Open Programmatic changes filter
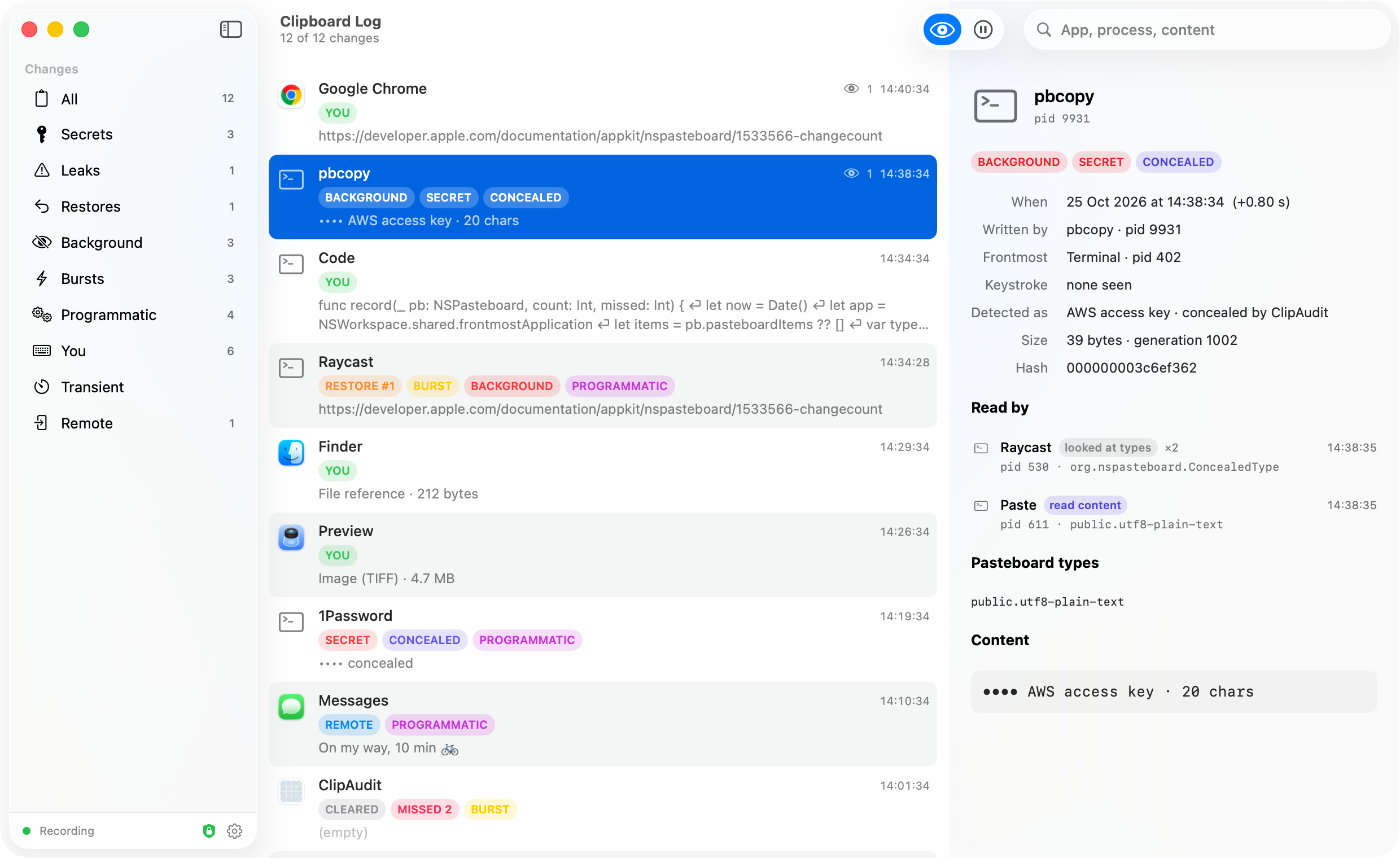This screenshot has width=1400, height=858. pos(134,315)
